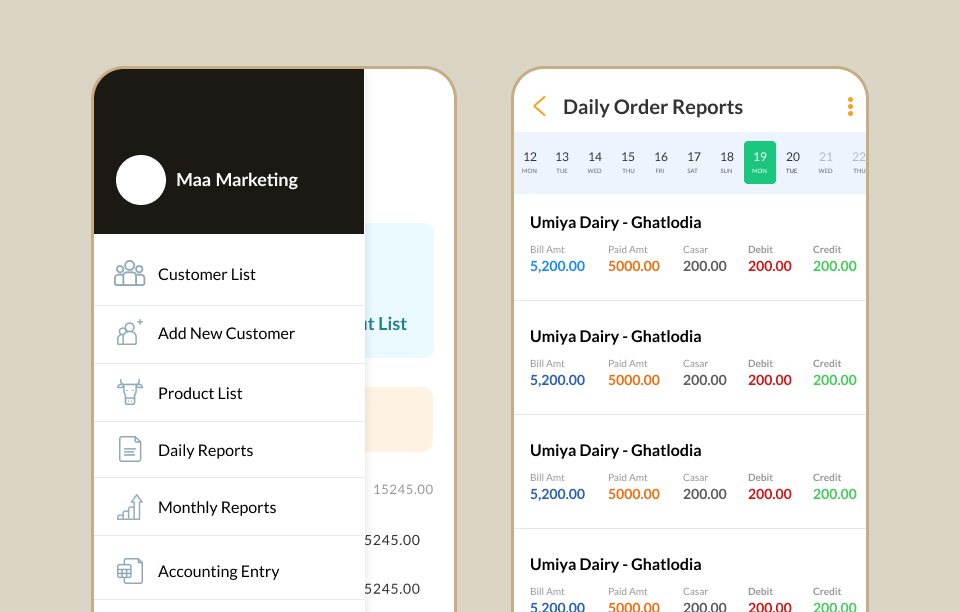Click second Umiya Dairy - Ghatlodia entry title
This screenshot has width=960, height=612.
(615, 336)
